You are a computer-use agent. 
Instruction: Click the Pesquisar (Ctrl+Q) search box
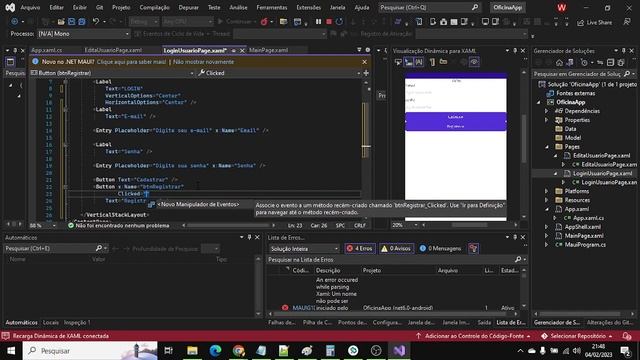pyautogui.click(x=429, y=7)
